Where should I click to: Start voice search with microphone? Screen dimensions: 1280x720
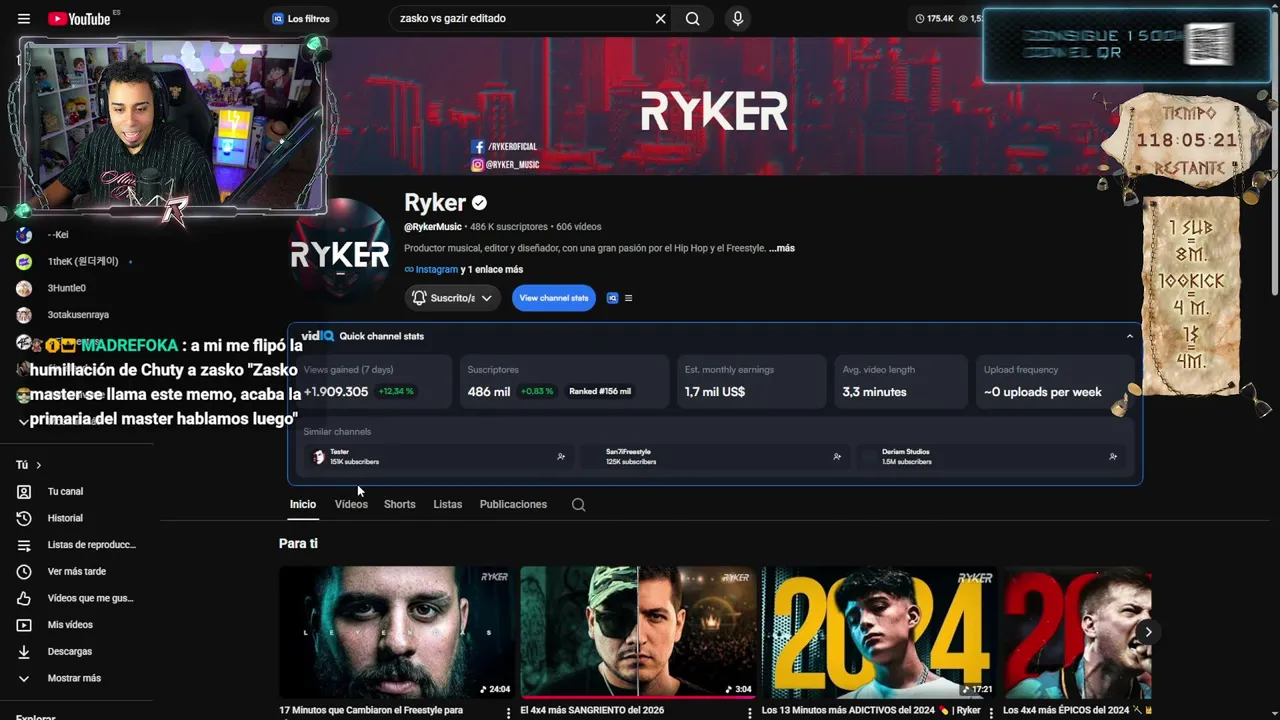(x=738, y=19)
